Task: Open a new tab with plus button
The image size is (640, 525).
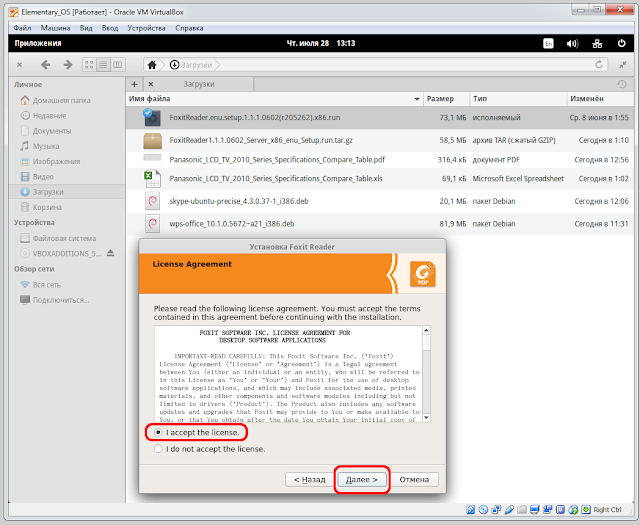Action: (x=134, y=84)
